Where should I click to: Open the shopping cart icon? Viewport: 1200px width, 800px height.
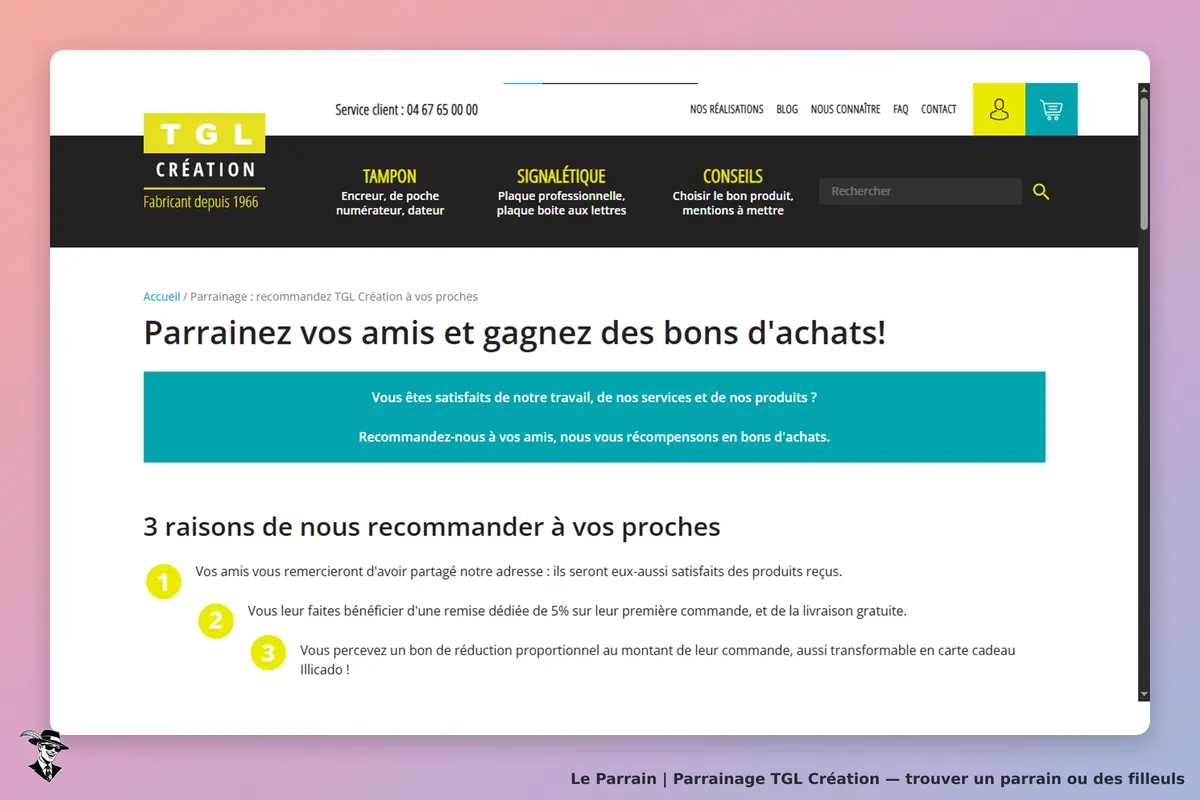[x=1051, y=109]
